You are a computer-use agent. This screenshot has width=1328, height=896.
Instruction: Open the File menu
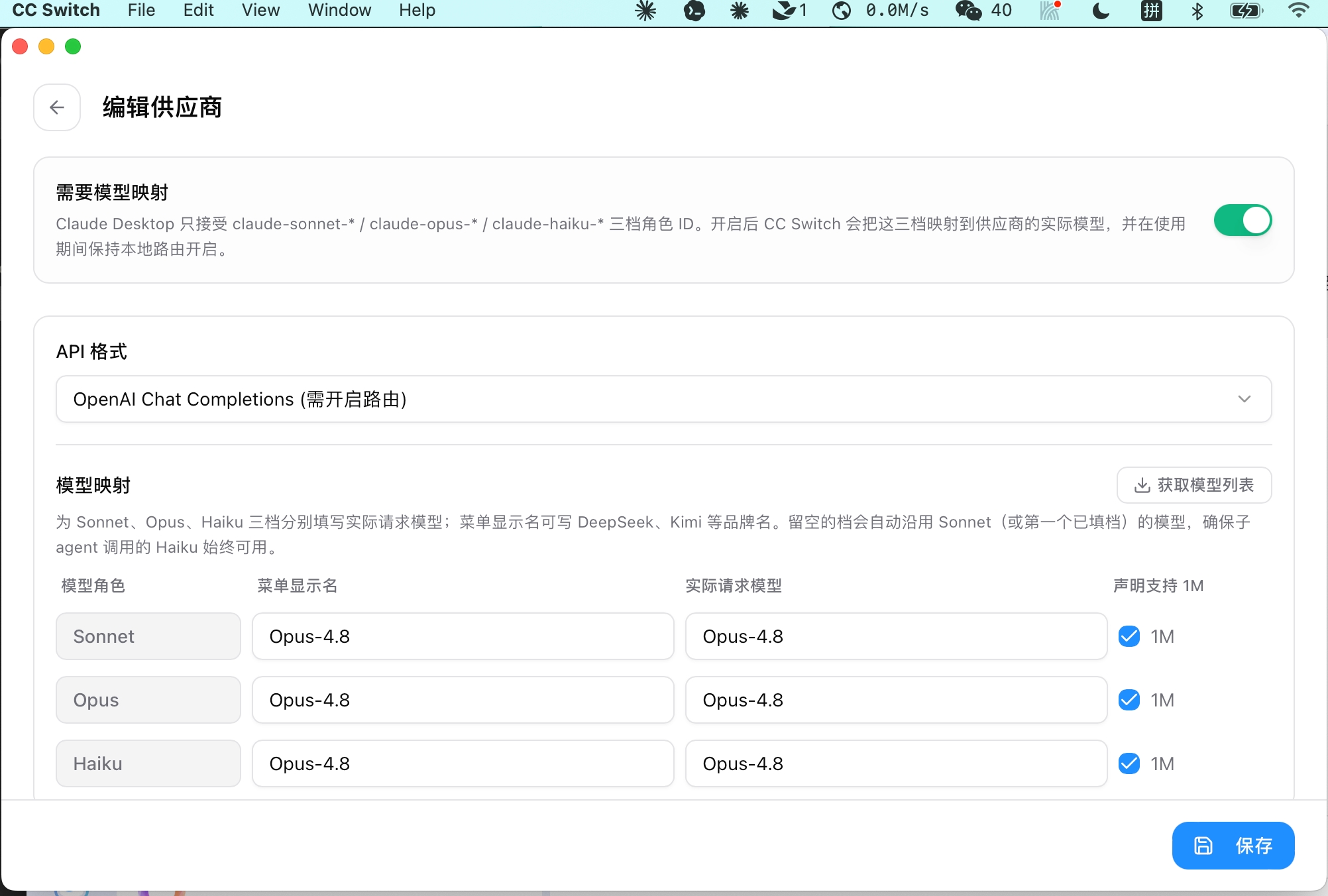tap(141, 11)
